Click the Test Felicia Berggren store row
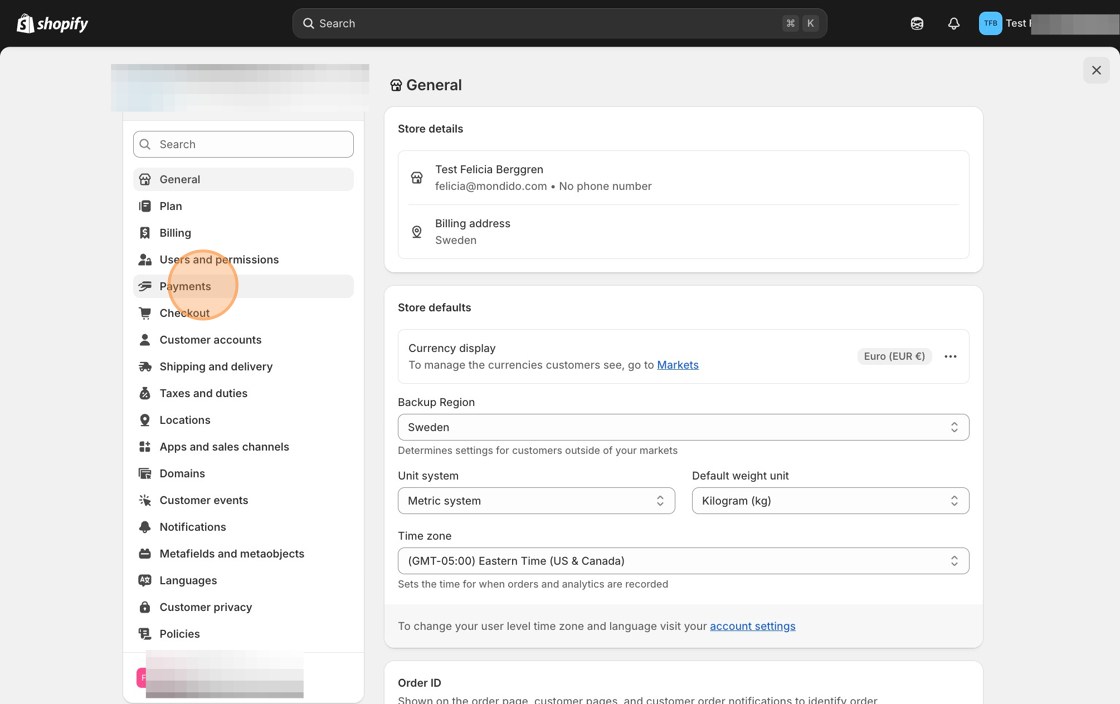 684,178
